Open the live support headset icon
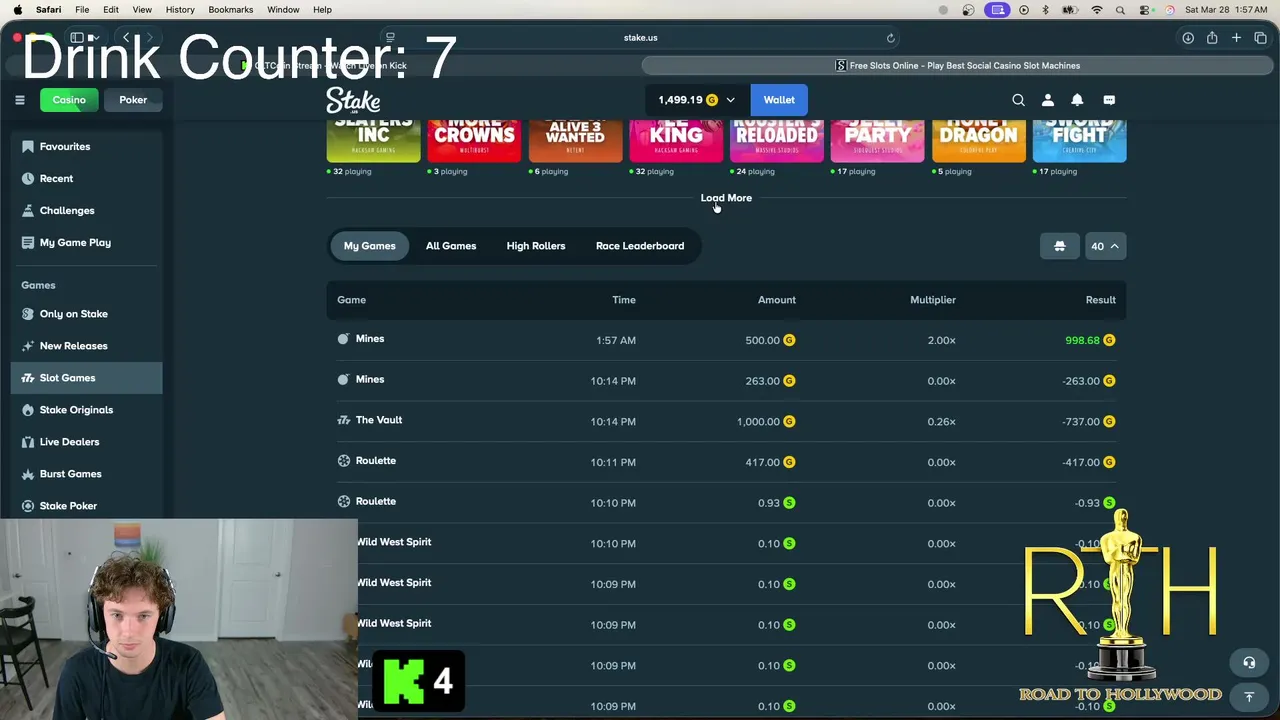Image resolution: width=1280 pixels, height=720 pixels. click(x=1249, y=662)
